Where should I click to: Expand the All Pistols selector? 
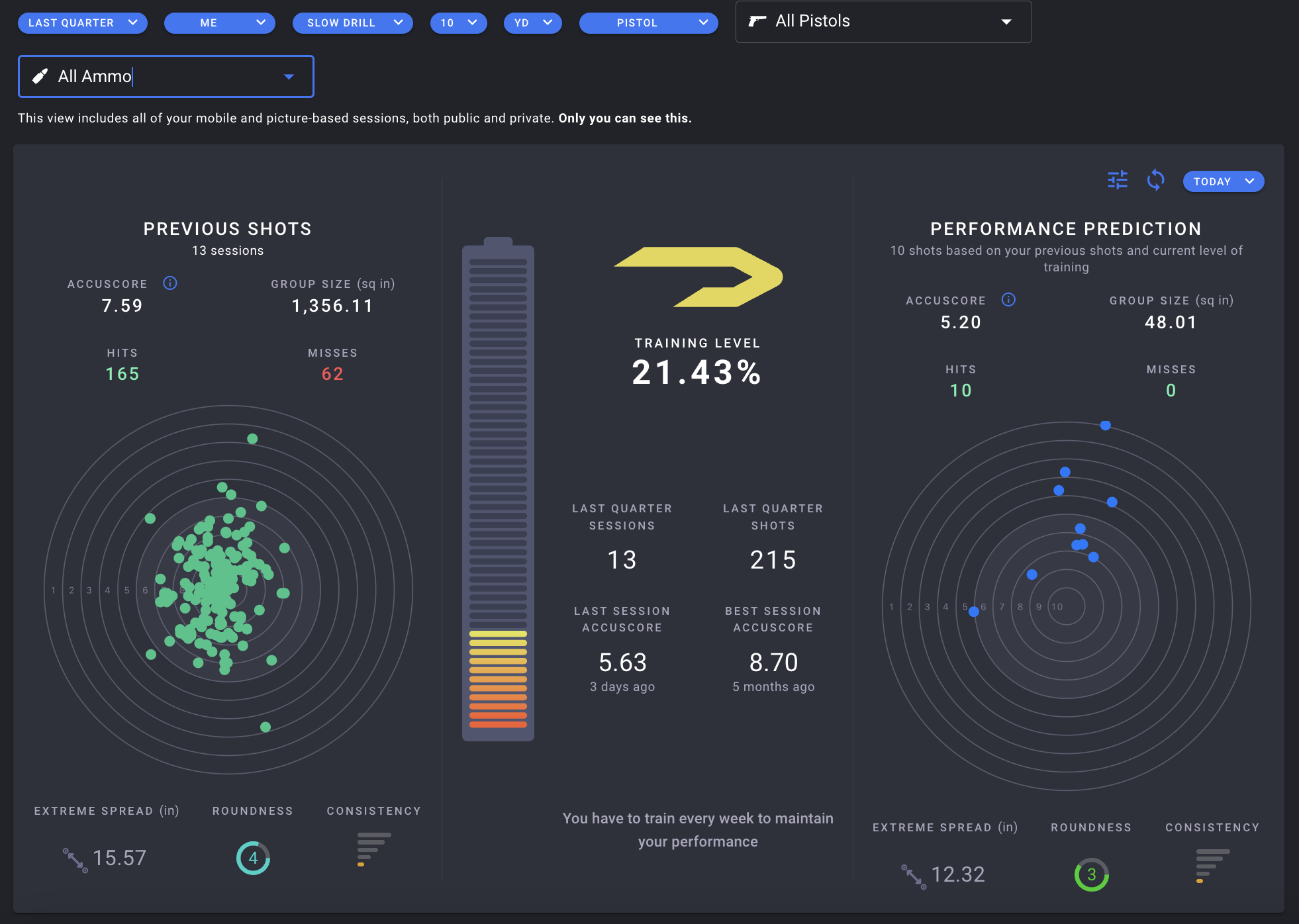[x=883, y=21]
